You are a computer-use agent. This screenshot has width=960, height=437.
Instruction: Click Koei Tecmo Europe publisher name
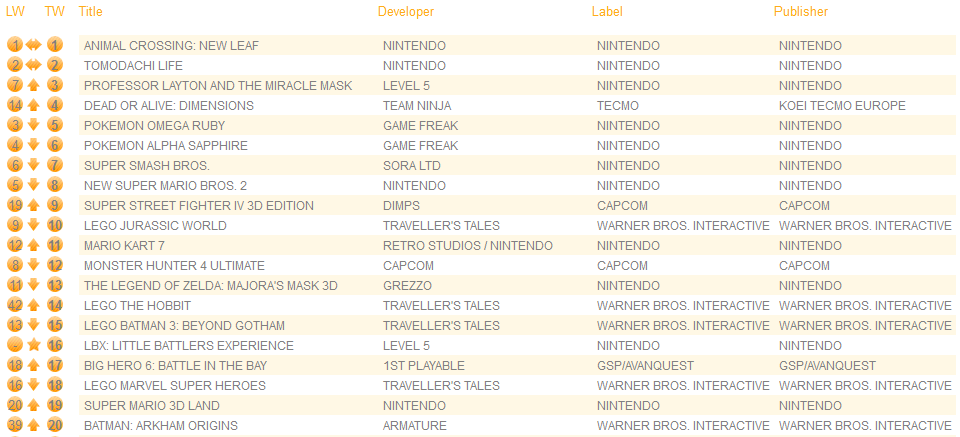842,106
